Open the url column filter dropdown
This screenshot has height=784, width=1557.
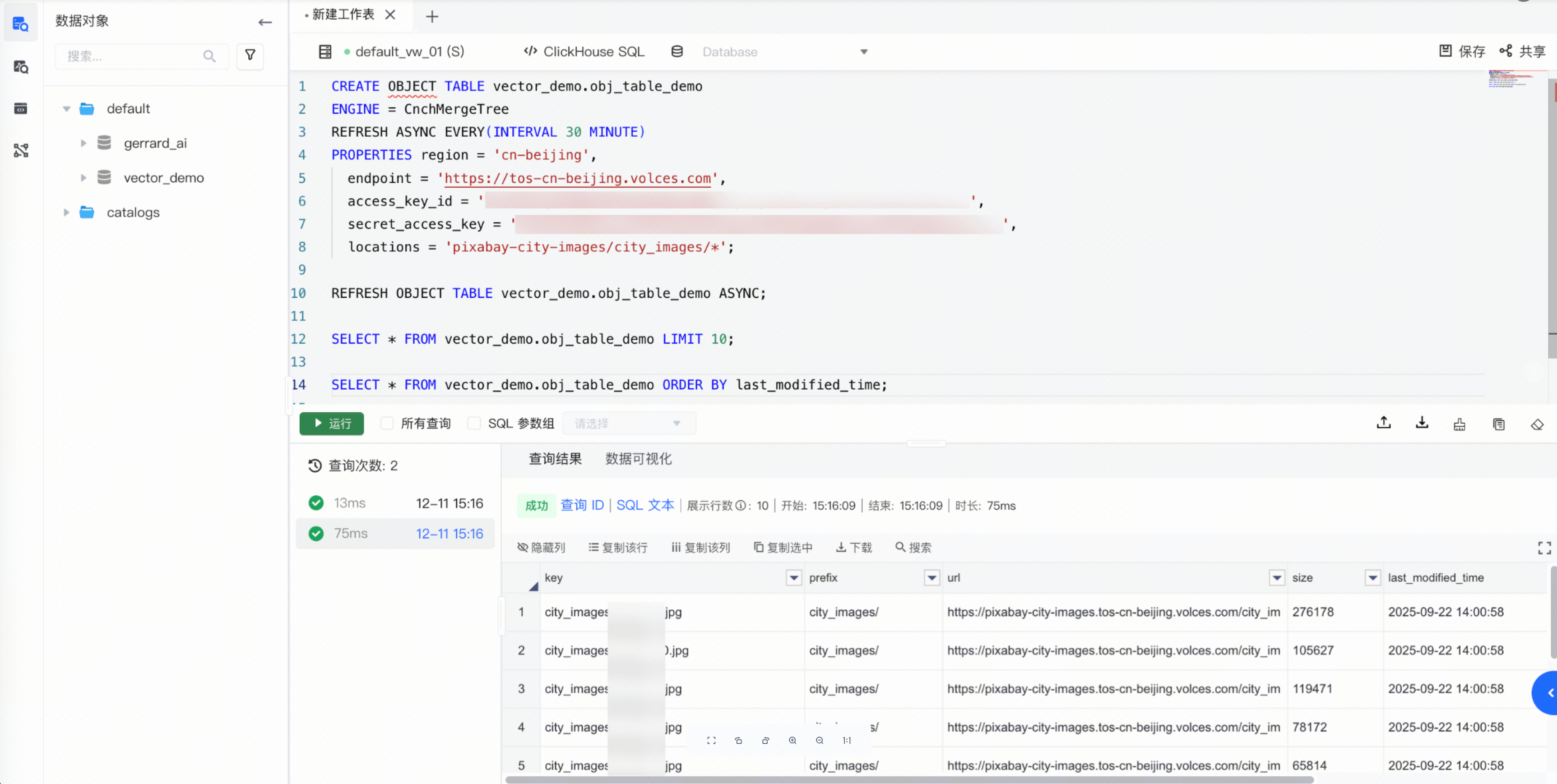click(x=1277, y=578)
